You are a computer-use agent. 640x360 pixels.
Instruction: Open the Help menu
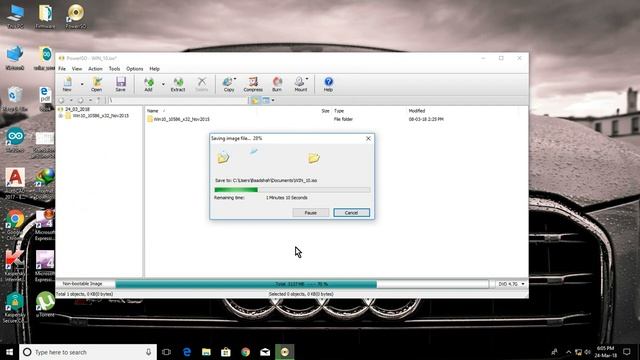pos(154,69)
